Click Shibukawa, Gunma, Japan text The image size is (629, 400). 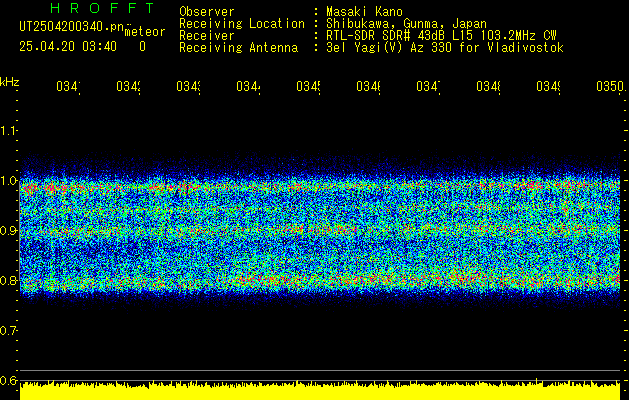pos(406,24)
